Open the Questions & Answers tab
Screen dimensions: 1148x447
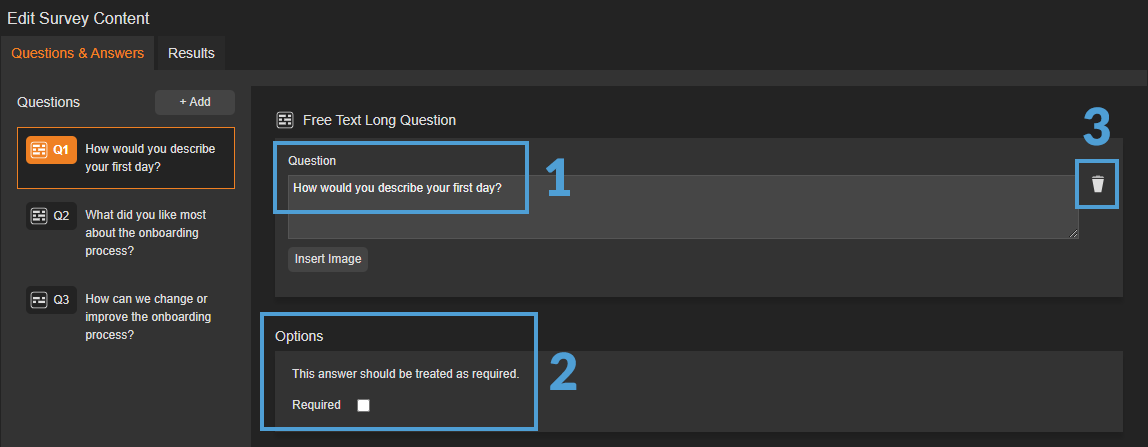(x=78, y=53)
